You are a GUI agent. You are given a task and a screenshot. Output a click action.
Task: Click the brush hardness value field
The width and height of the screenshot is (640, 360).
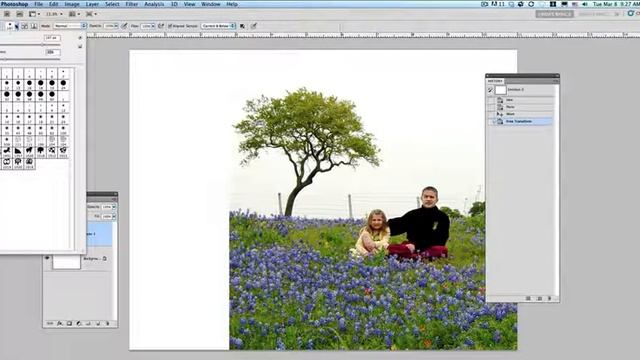click(53, 52)
